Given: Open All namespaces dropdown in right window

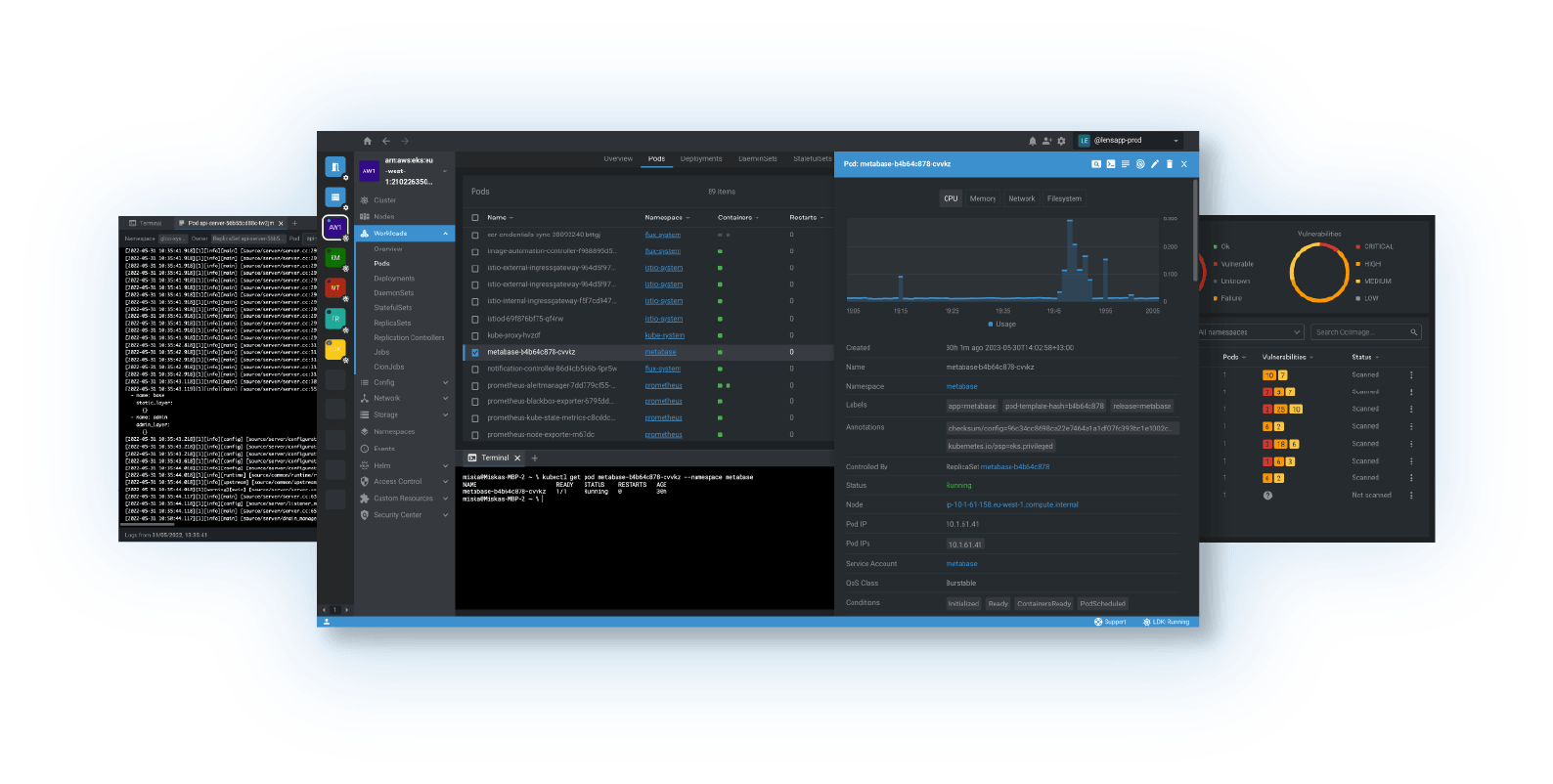Looking at the screenshot, I should pos(1252,332).
